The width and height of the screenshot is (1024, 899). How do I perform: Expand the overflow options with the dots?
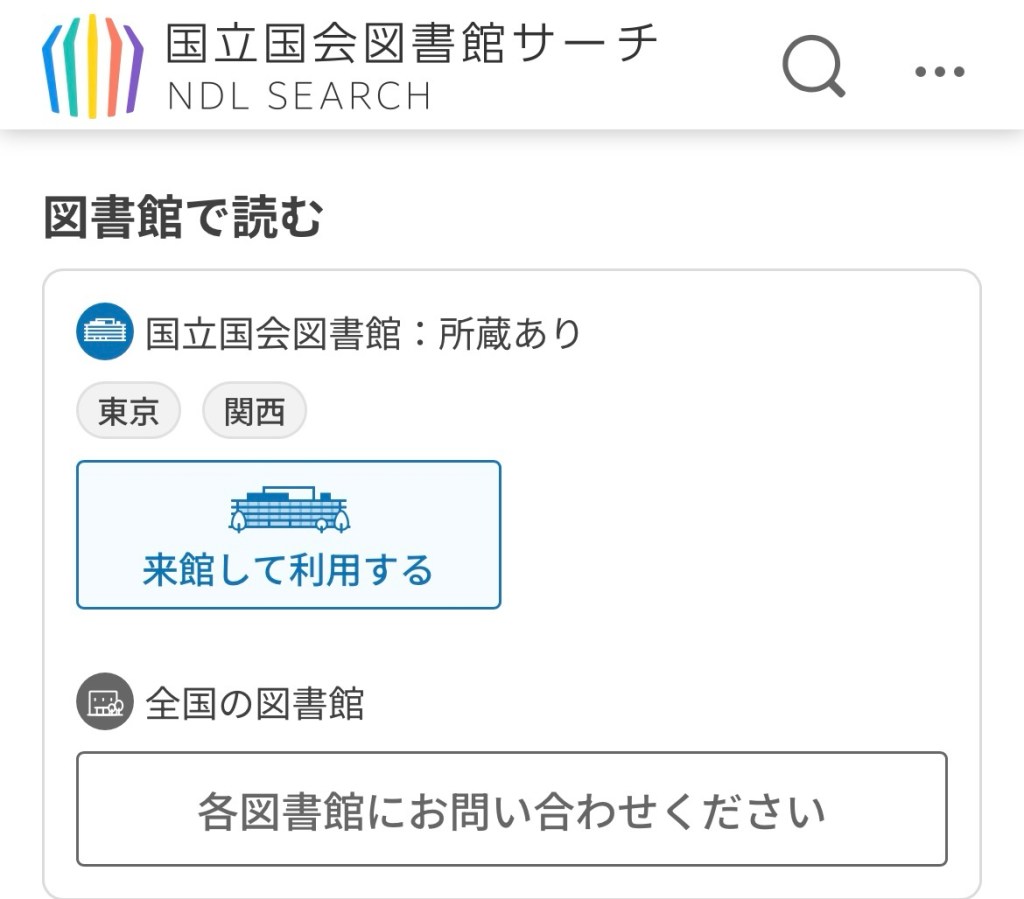[x=936, y=71]
